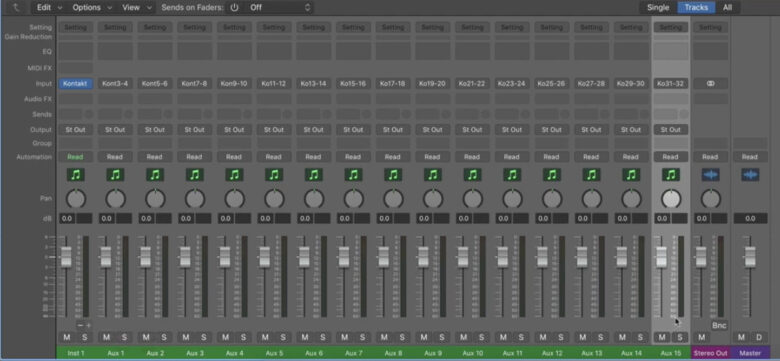Click the Master dB value field
The image size is (780, 361).
tap(750, 218)
